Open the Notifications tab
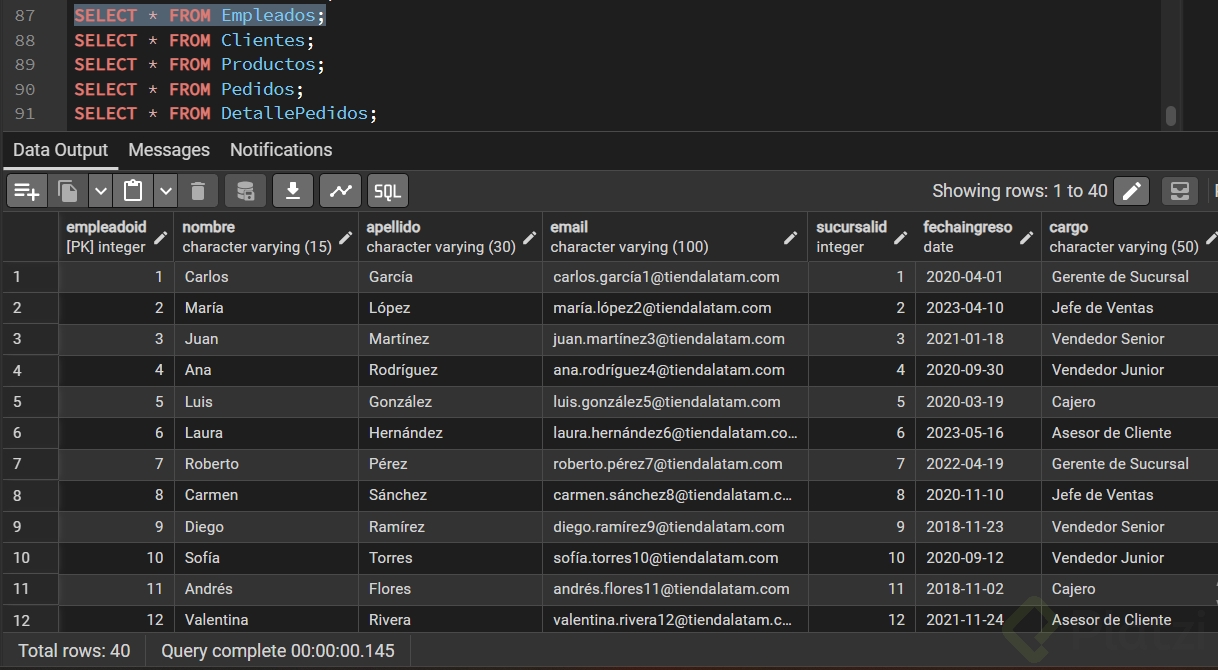This screenshot has width=1218, height=670. coord(281,150)
